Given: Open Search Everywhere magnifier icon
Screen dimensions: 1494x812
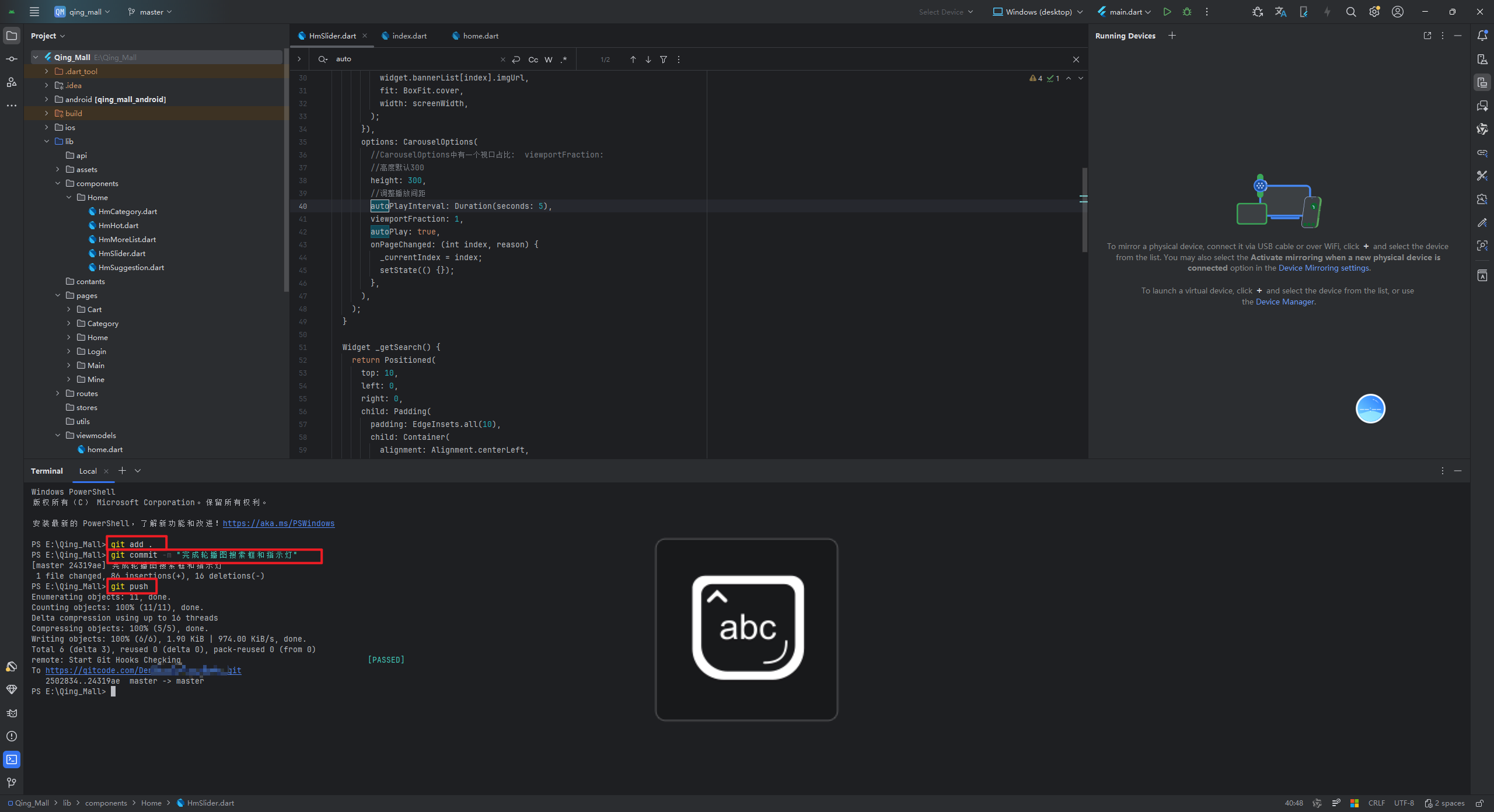Looking at the screenshot, I should click(x=1350, y=12).
